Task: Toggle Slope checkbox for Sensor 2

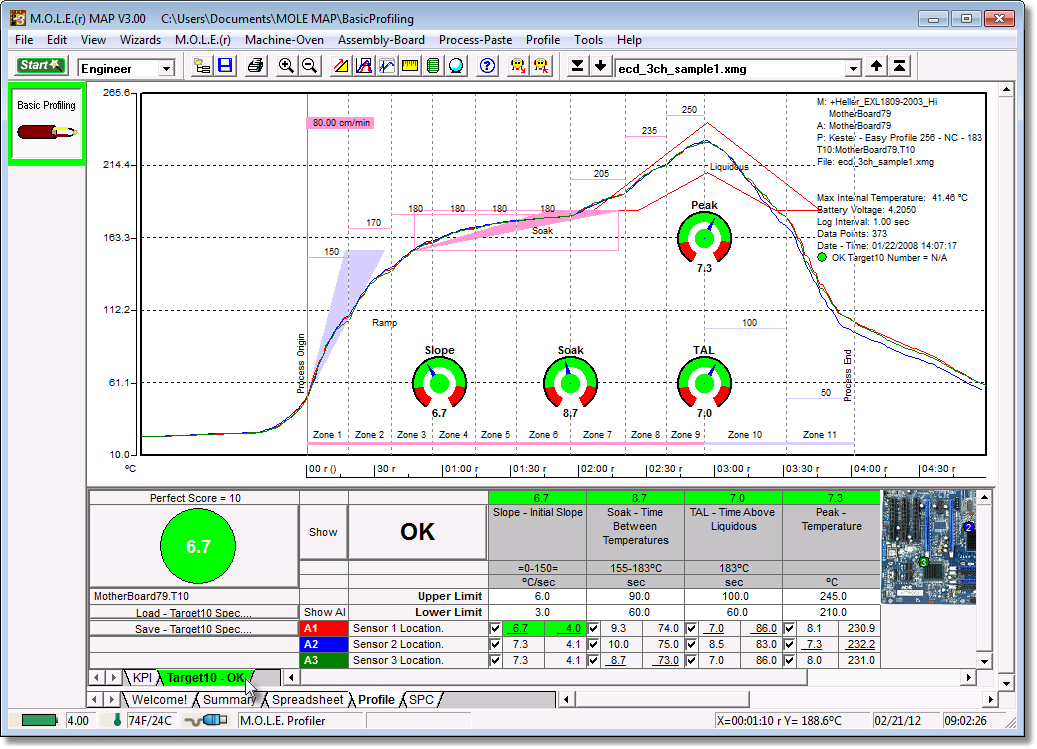Action: pos(495,644)
